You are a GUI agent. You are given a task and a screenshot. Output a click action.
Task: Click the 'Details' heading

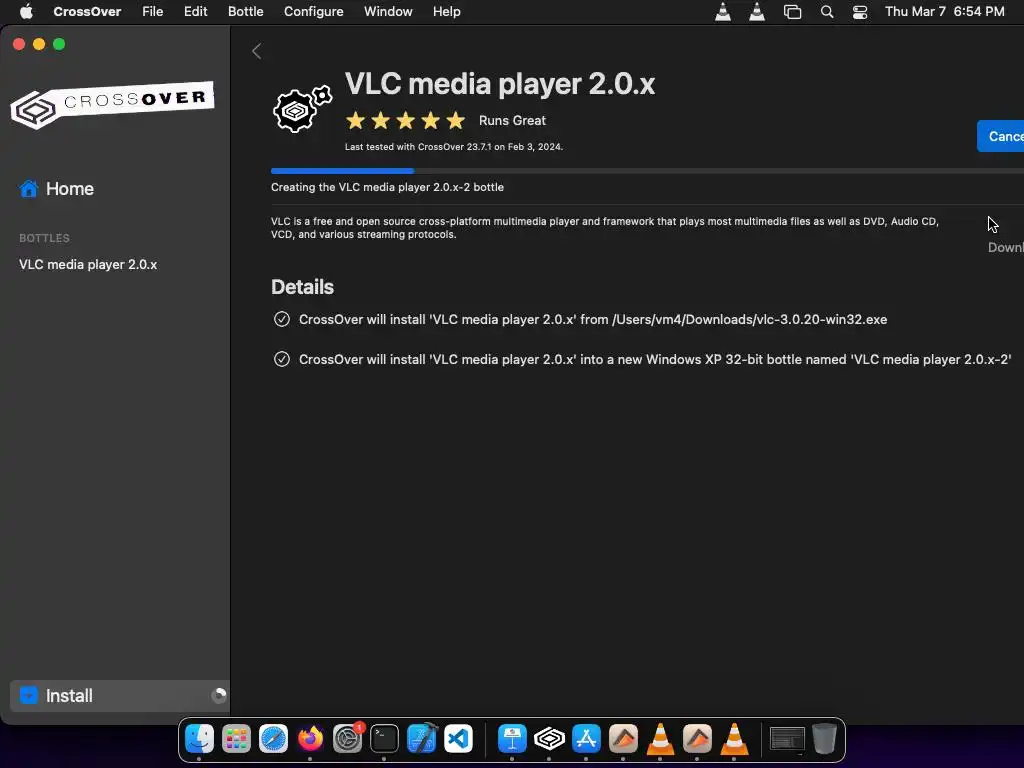pyautogui.click(x=302, y=287)
